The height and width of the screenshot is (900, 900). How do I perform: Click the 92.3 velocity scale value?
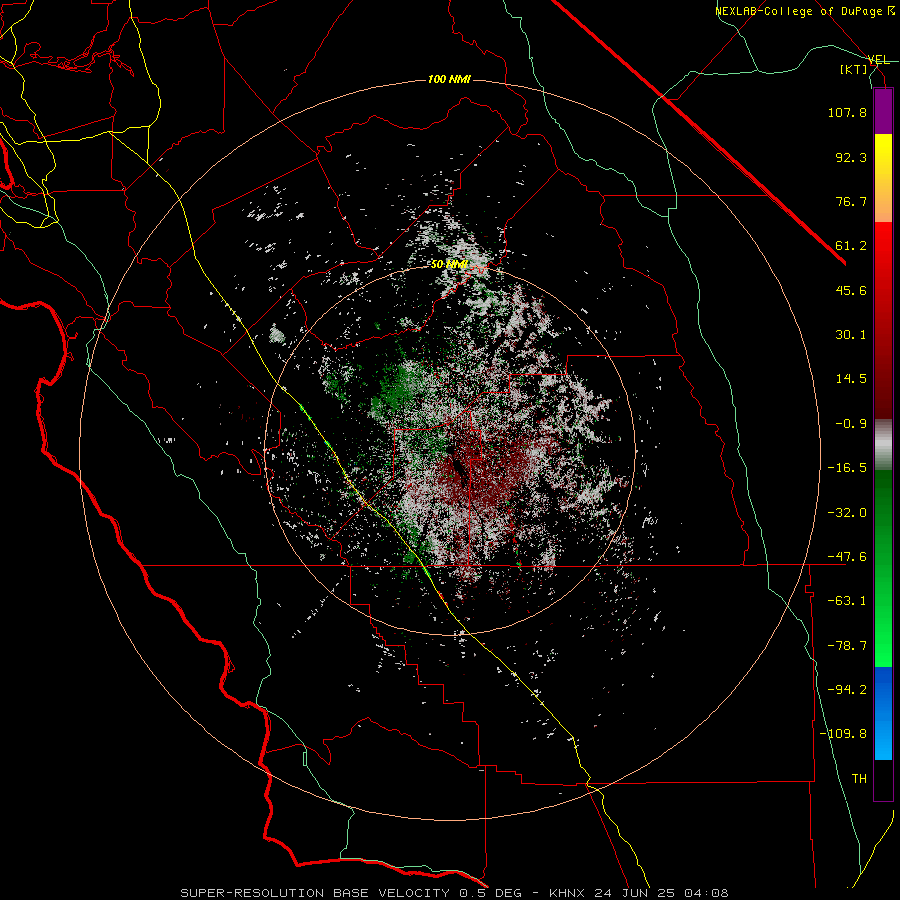[x=851, y=157]
